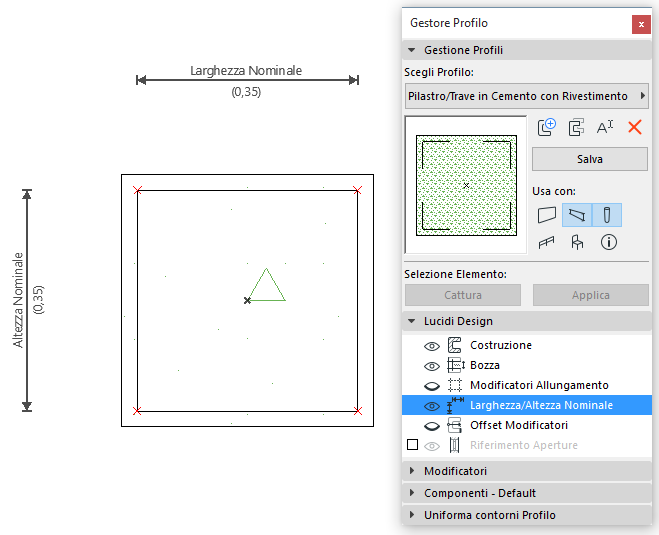This screenshot has height=535, width=659.
Task: Toggle the Riferimento Aperture eye icon
Action: point(432,446)
